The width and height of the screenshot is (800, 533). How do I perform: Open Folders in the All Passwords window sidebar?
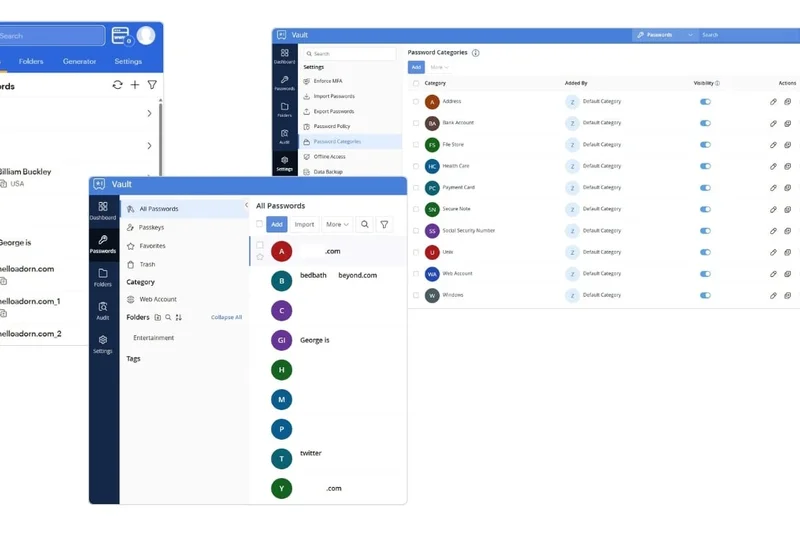coord(103,277)
